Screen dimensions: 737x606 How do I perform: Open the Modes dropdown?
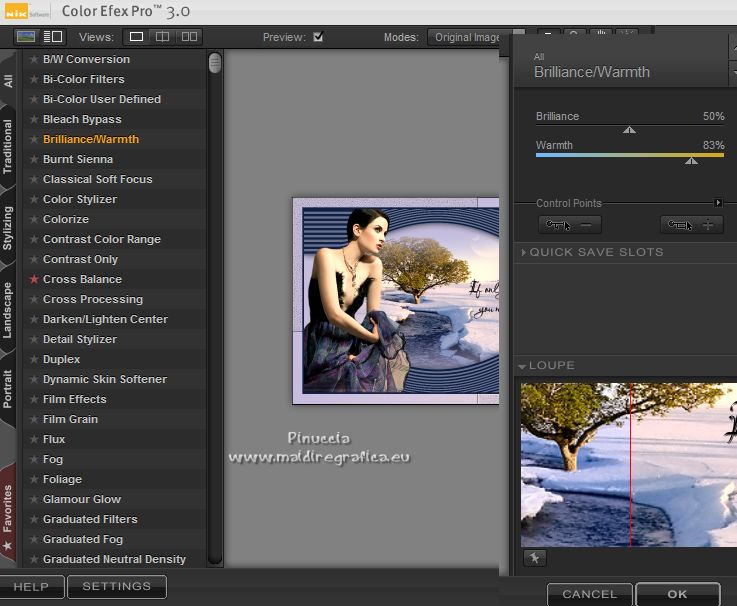click(465, 37)
